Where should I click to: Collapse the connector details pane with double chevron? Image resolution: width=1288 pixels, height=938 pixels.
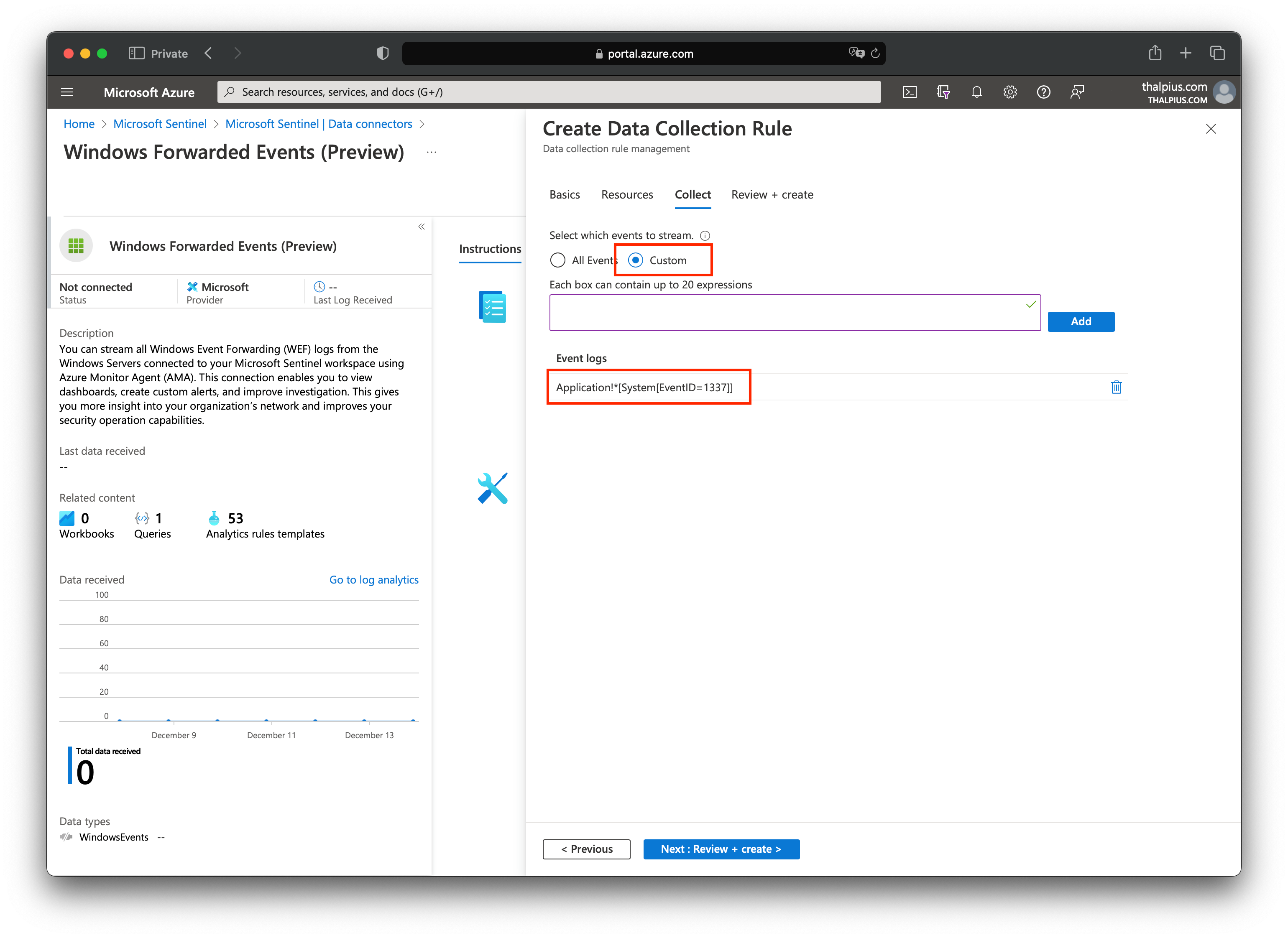422,227
